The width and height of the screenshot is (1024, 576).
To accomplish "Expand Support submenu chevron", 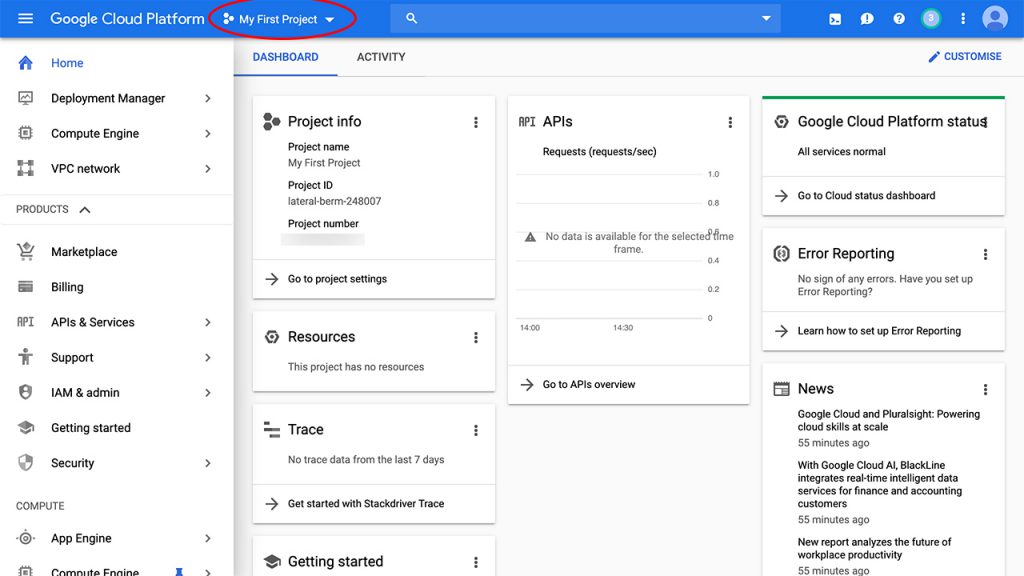I will pos(208,357).
